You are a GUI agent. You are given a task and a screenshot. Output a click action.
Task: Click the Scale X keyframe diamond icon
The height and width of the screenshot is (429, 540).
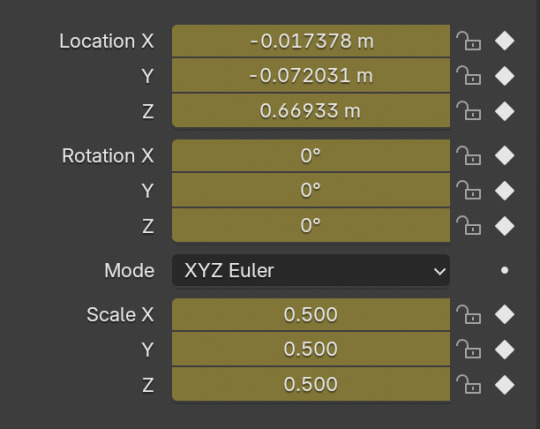505,314
